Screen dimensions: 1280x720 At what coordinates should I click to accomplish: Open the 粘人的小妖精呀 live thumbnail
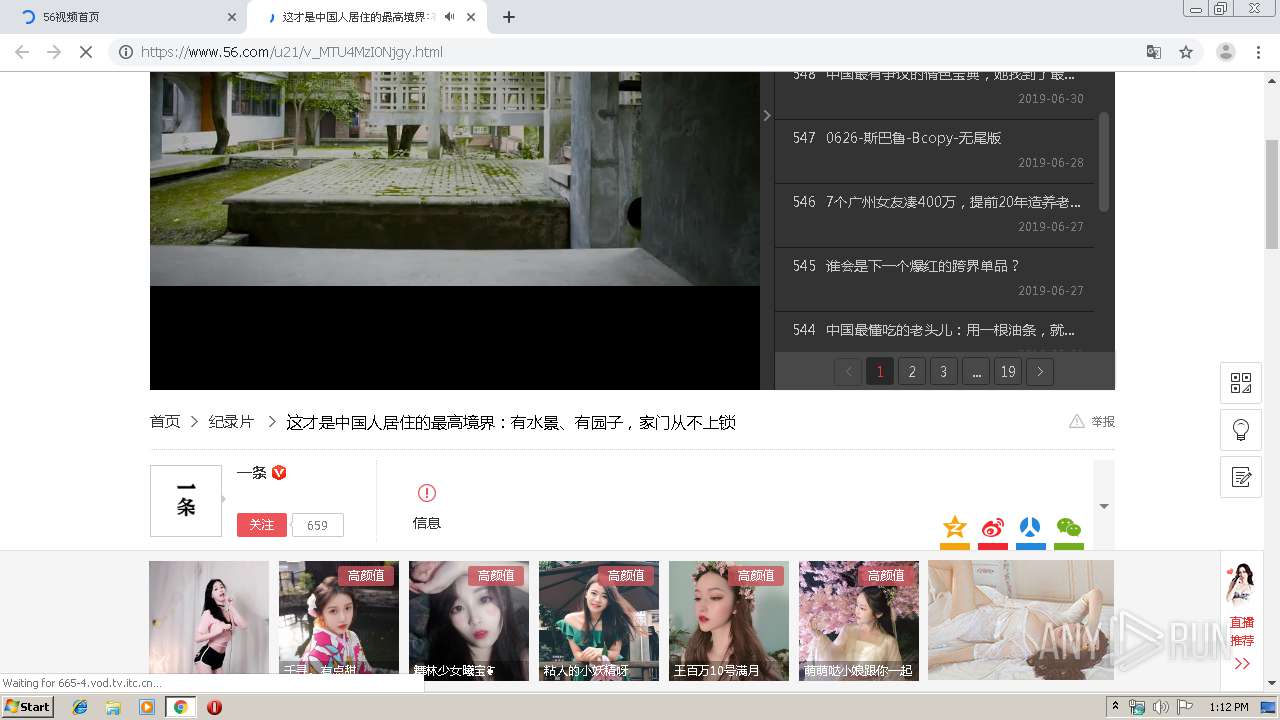[x=599, y=620]
